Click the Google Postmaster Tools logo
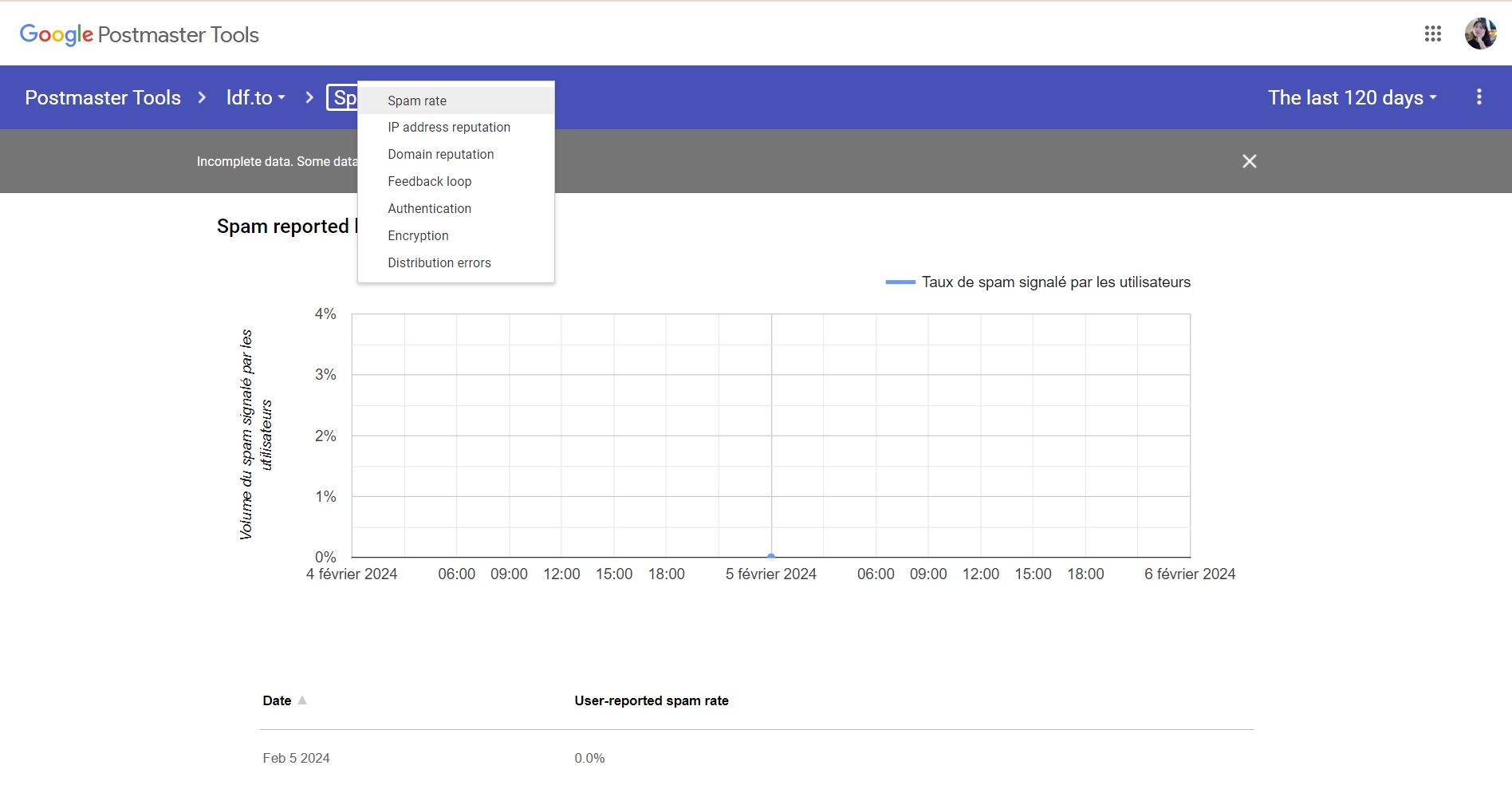The height and width of the screenshot is (785, 1512). click(x=140, y=34)
